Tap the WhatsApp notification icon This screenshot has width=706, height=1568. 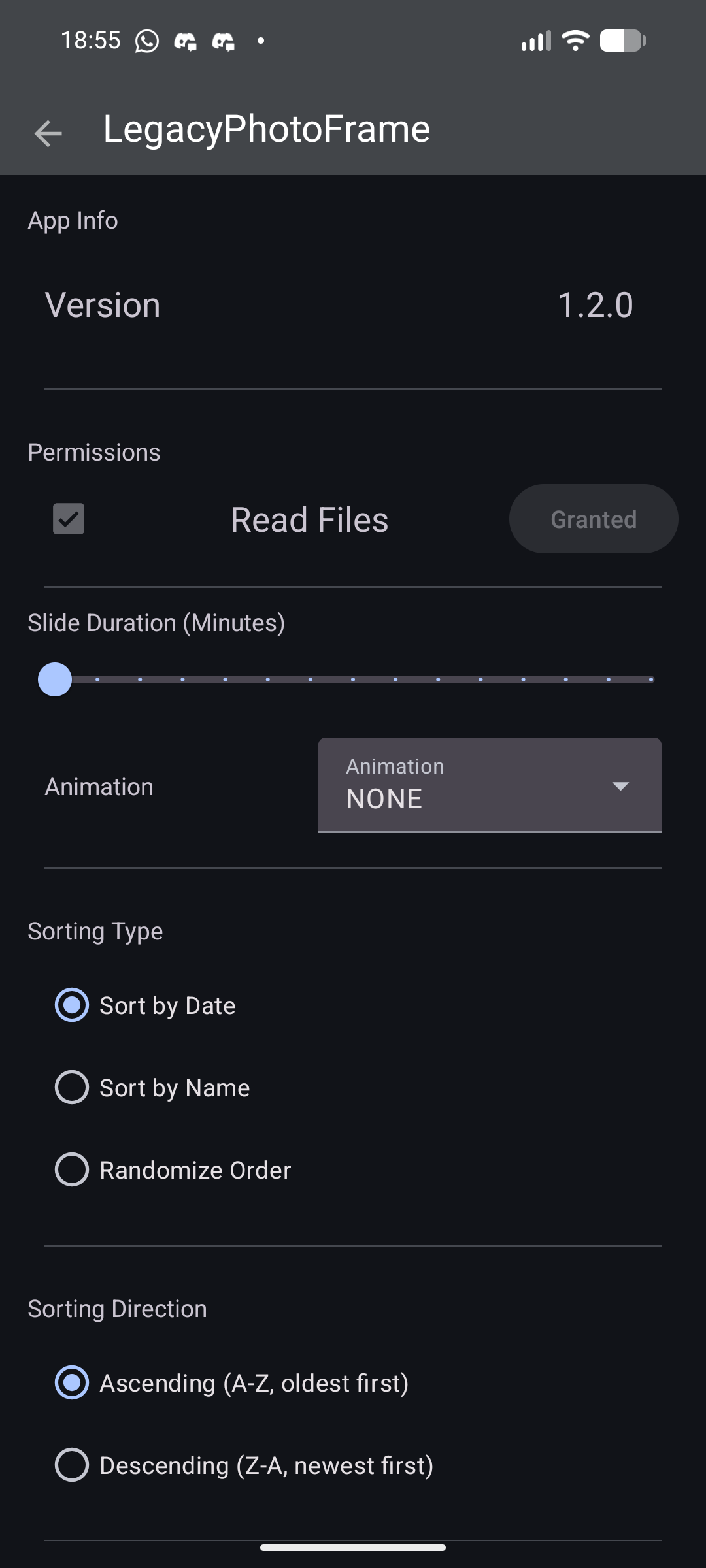point(147,41)
